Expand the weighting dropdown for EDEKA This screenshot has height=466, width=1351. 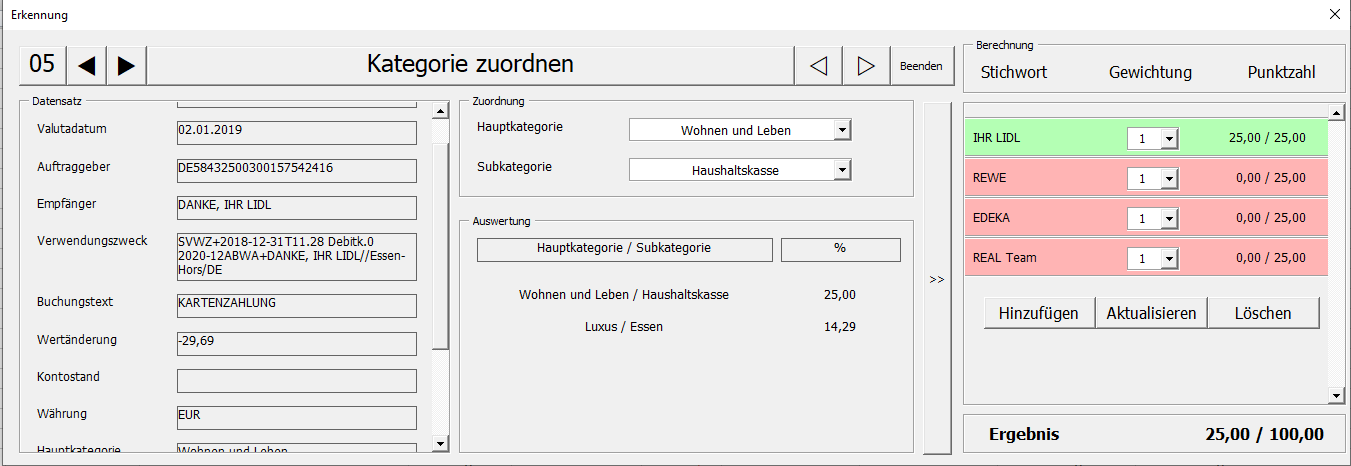pyautogui.click(x=1169, y=218)
